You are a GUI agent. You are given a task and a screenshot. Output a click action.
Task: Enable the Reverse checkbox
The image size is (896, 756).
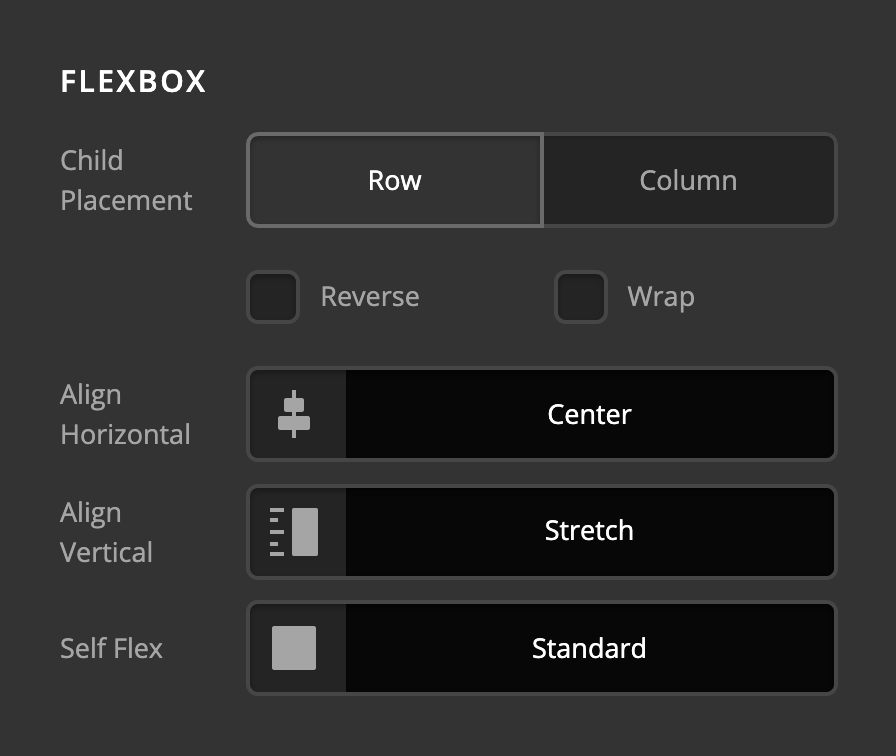[x=273, y=297]
